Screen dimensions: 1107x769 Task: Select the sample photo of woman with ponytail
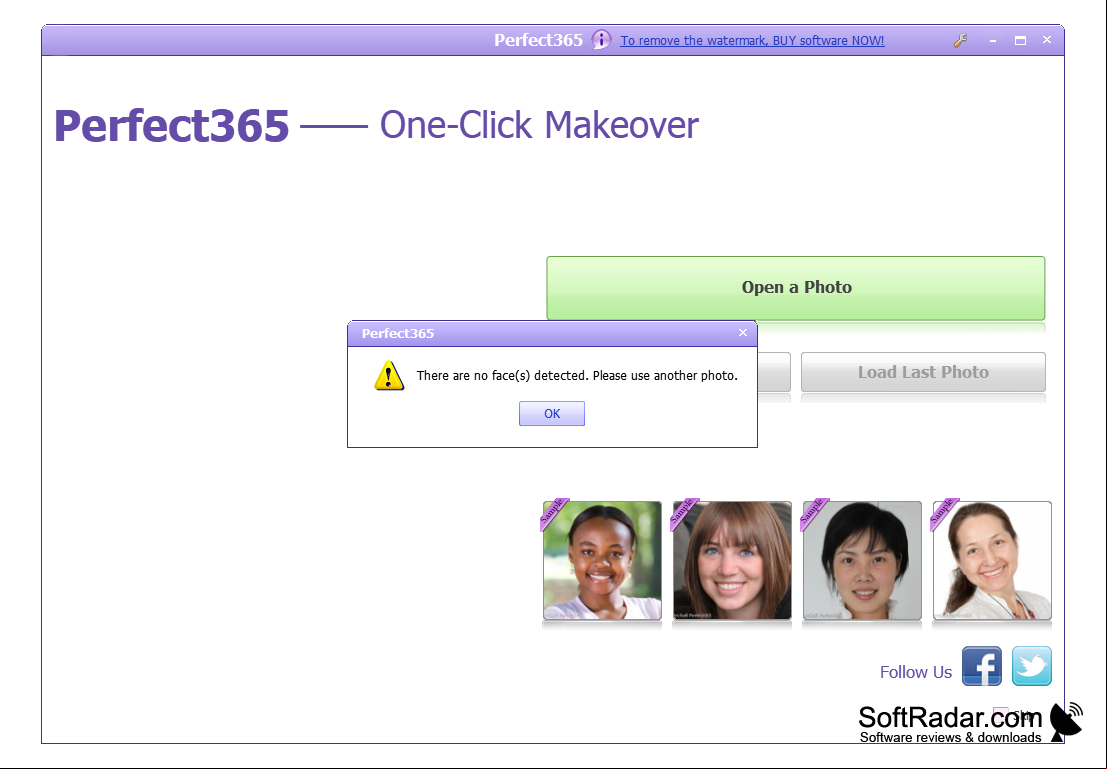991,560
